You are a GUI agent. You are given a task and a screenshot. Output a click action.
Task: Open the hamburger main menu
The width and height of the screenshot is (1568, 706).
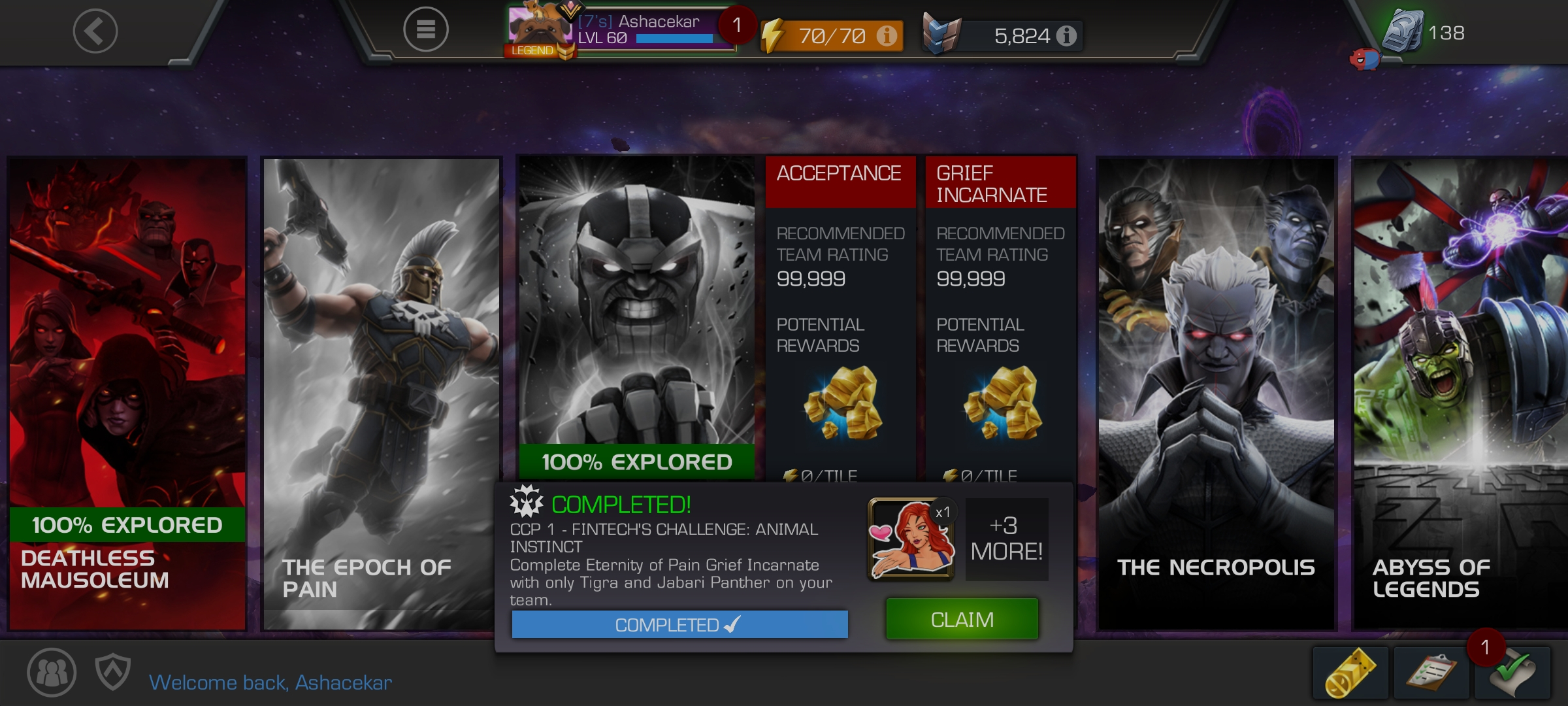coord(425,29)
